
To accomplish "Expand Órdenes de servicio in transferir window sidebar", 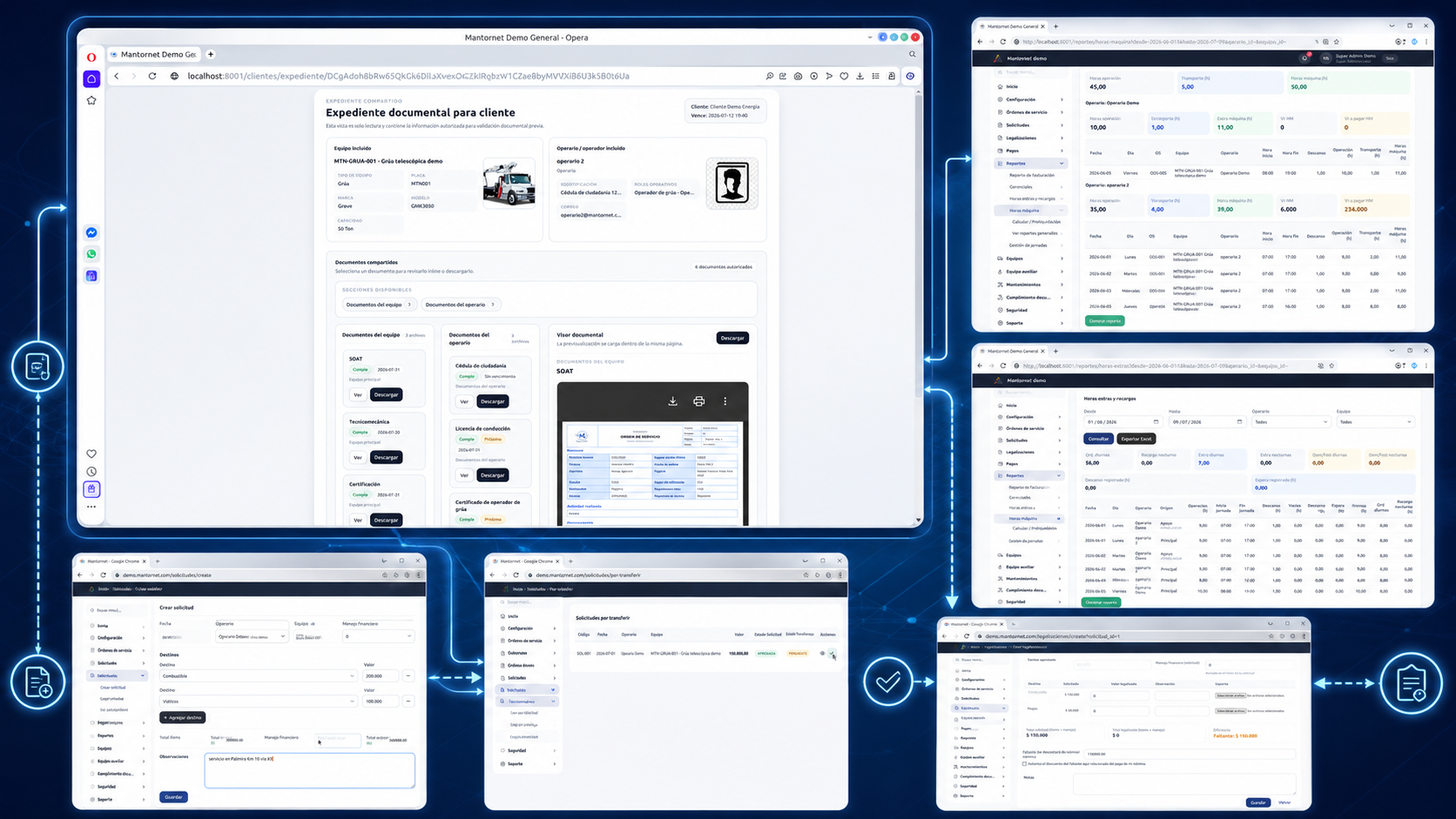I will pyautogui.click(x=528, y=641).
